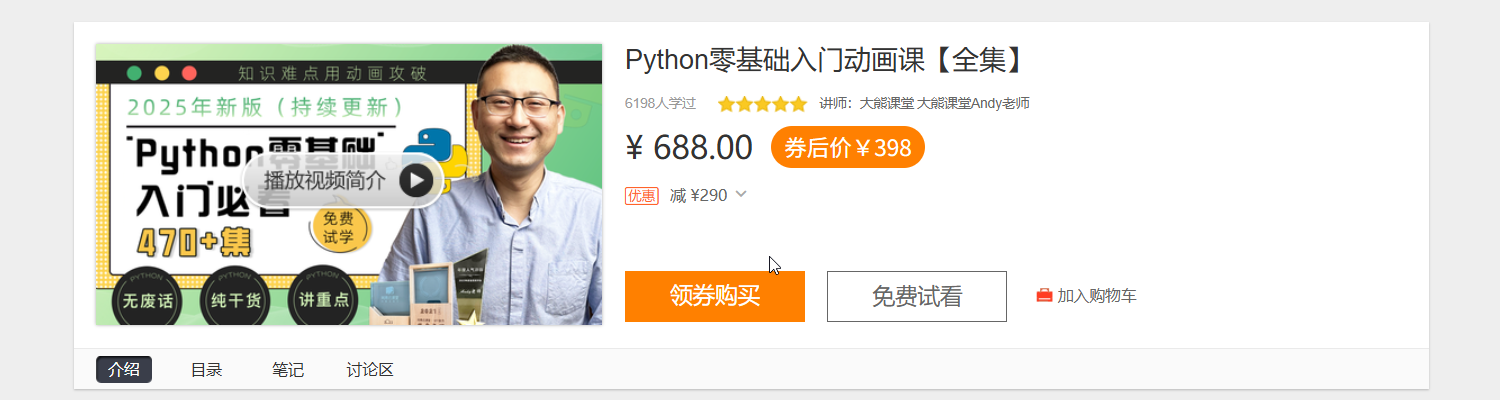Click the red 优惠 tag
The height and width of the screenshot is (400, 1500).
(x=642, y=195)
